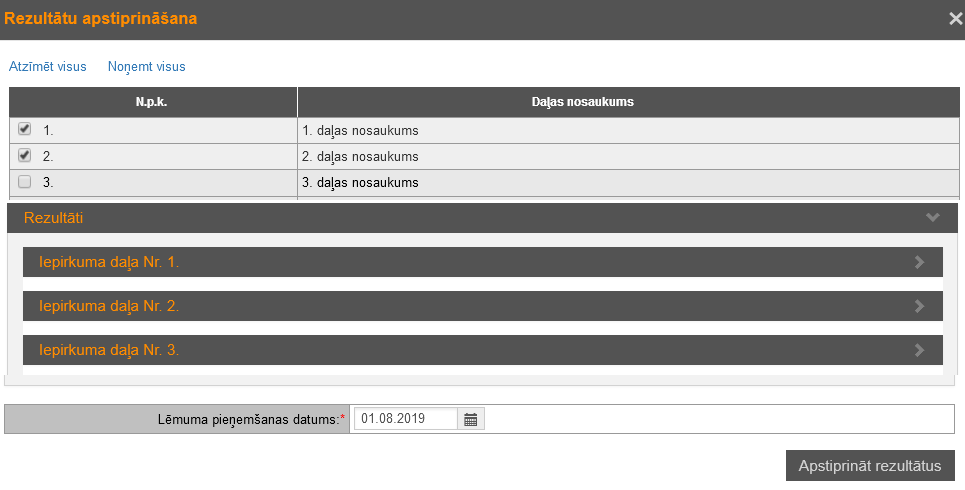Viewport: 965px width, 490px height.
Task: Click into the decision date field
Action: [406, 419]
